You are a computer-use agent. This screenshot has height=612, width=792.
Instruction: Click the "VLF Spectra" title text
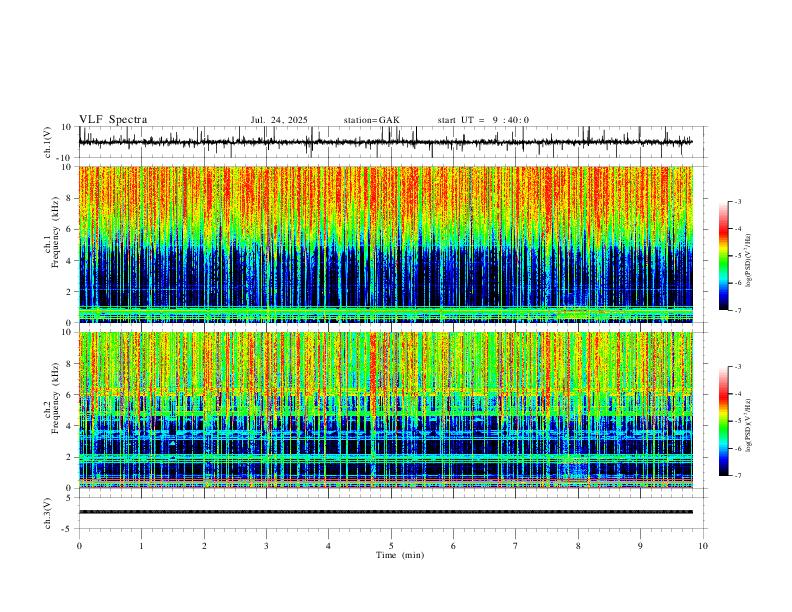tap(113, 120)
